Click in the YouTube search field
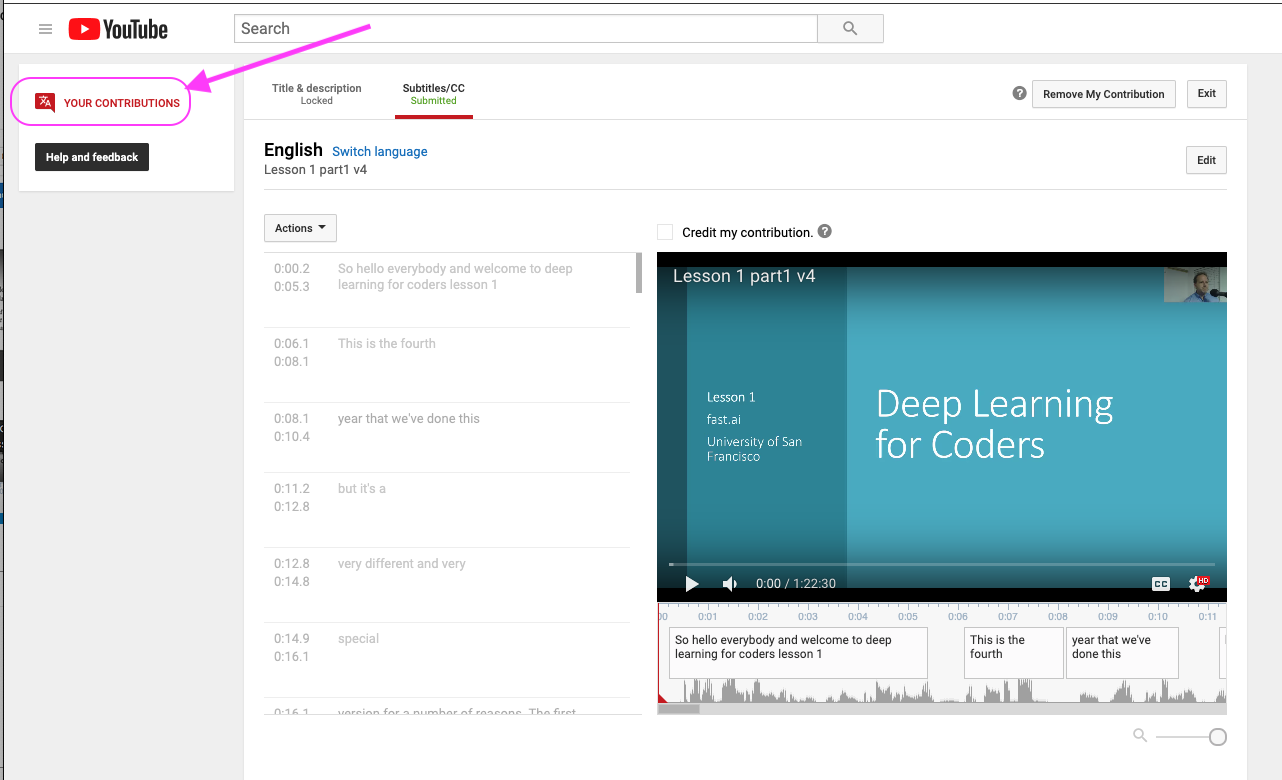 [525, 29]
